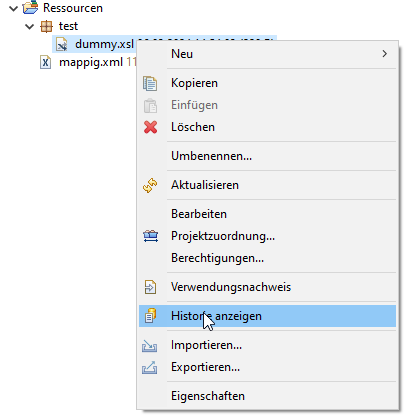Image resolution: width=404 pixels, height=419 pixels.
Task: Click the Exportieren tray icon
Action: (x=149, y=368)
